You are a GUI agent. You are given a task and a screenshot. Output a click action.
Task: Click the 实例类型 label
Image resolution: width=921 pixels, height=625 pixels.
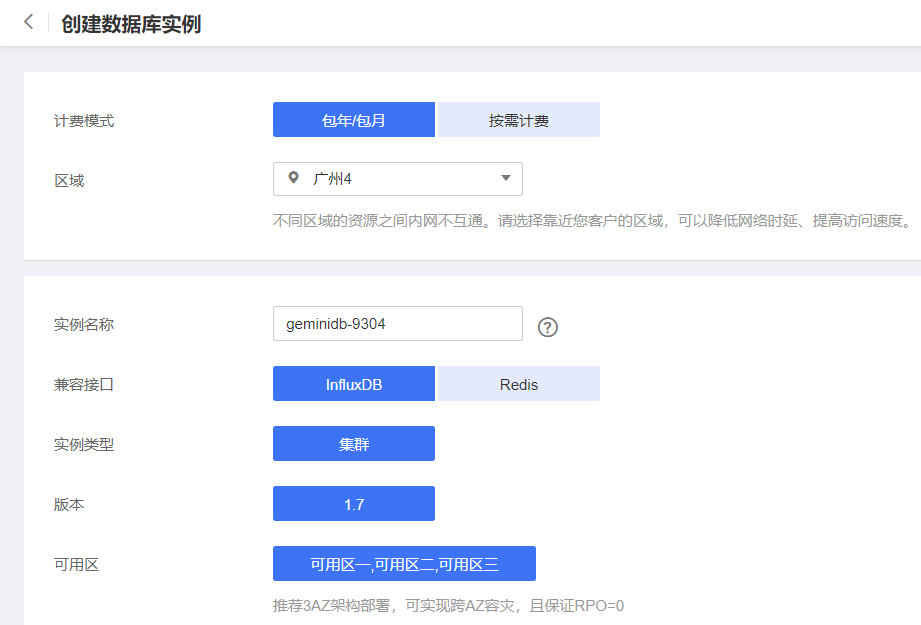tap(84, 445)
